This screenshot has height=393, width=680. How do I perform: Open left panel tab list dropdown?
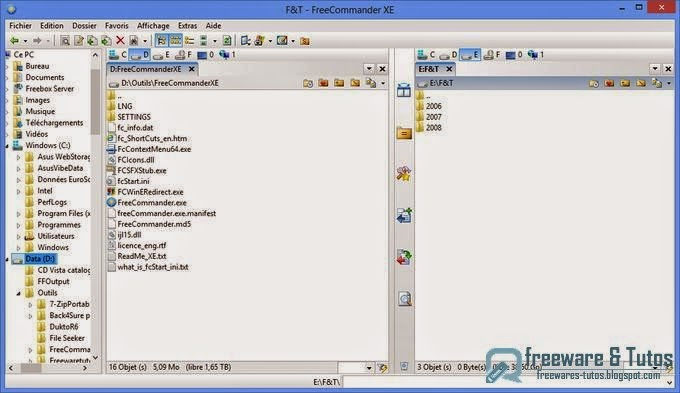pyautogui.click(x=369, y=69)
